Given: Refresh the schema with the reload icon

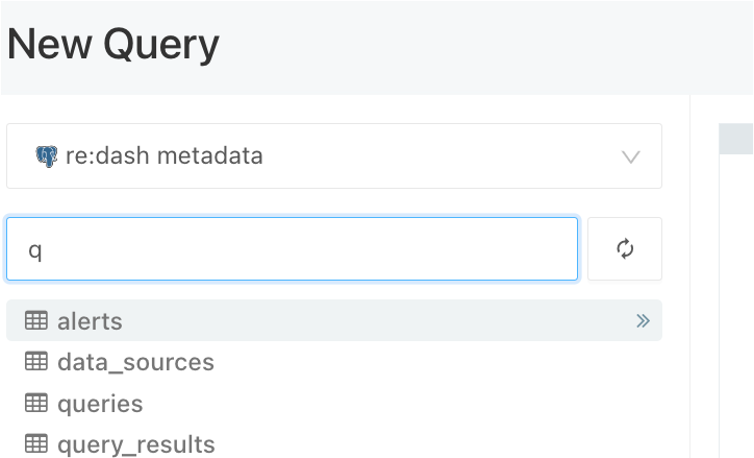Looking at the screenshot, I should point(625,249).
